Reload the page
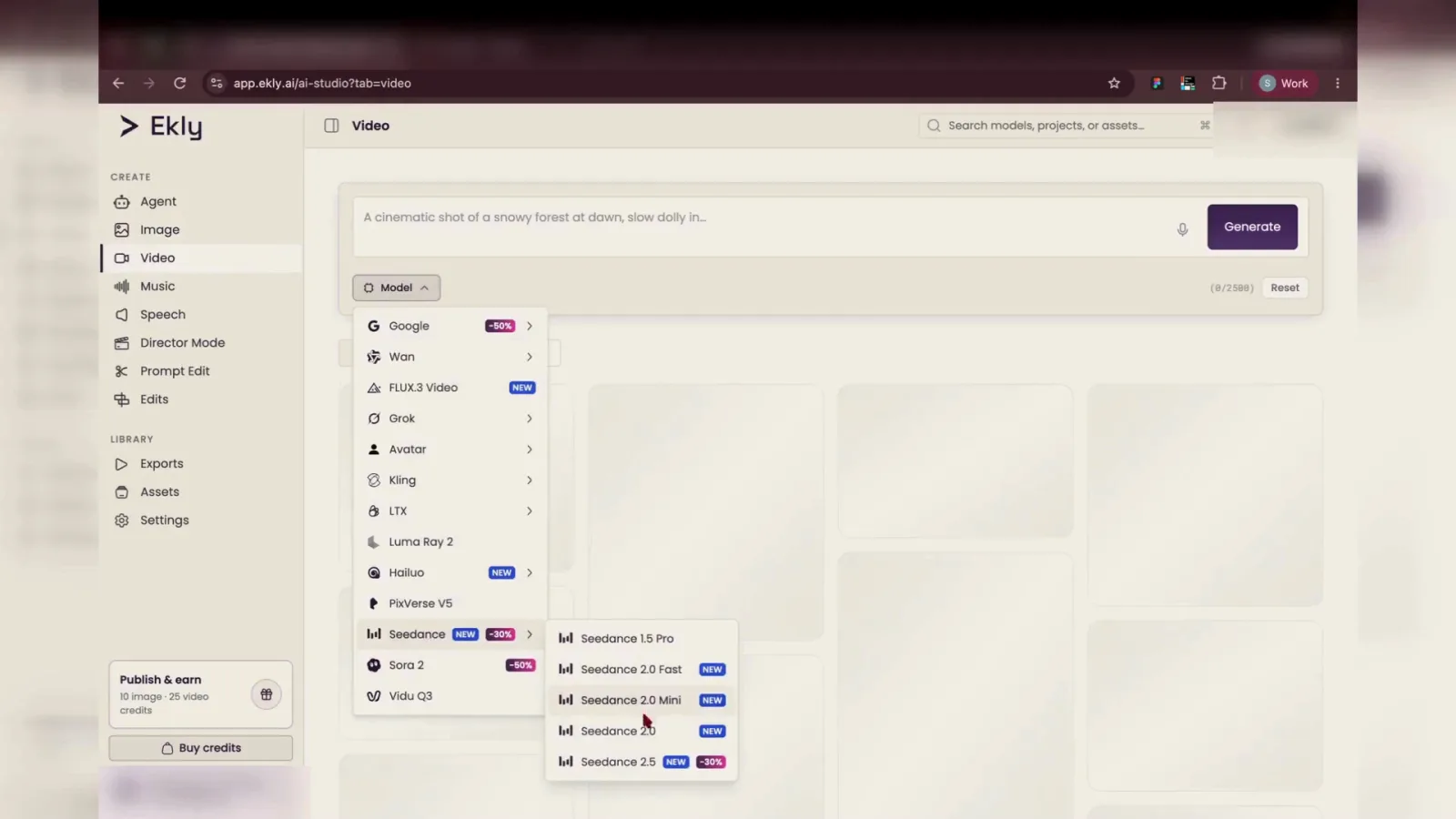Screen dimensions: 1456x819 [180, 83]
